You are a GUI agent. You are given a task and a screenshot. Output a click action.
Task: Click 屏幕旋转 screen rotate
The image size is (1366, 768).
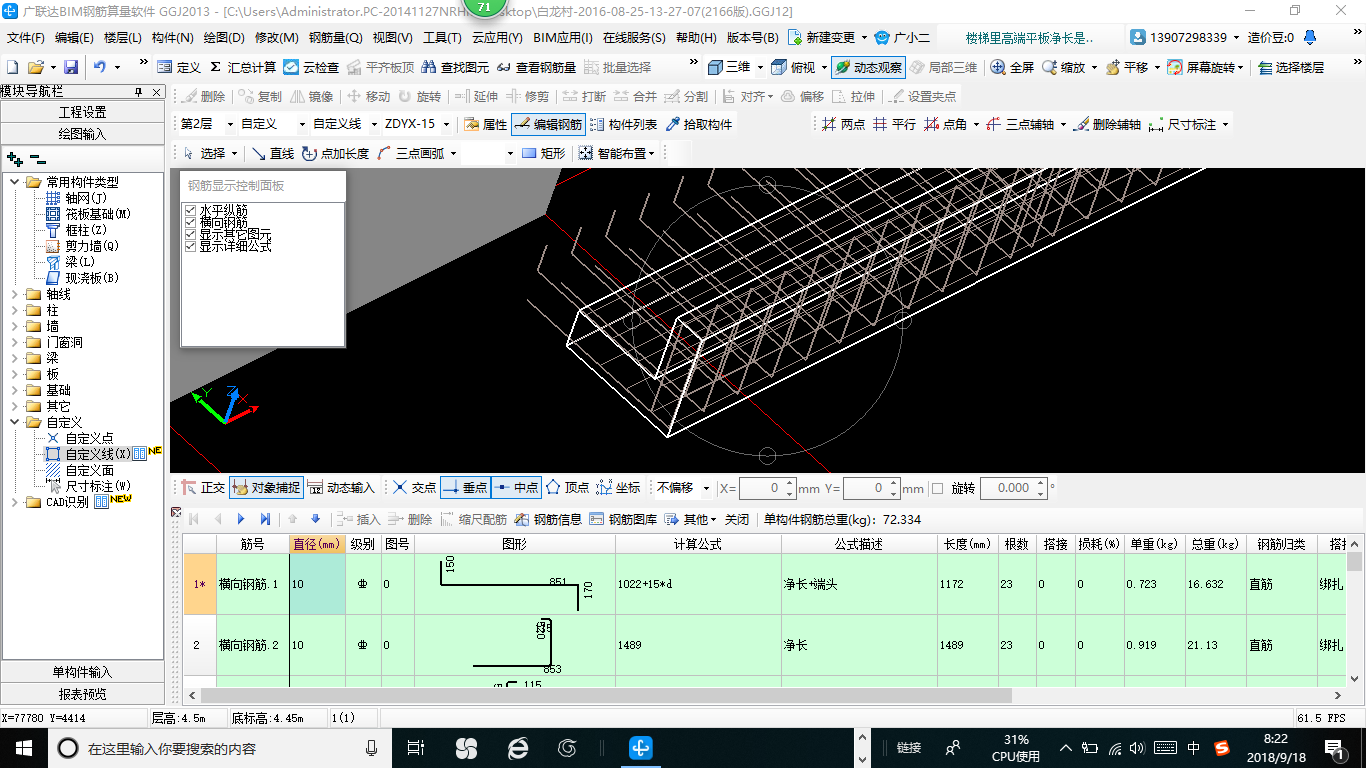[x=1200, y=67]
